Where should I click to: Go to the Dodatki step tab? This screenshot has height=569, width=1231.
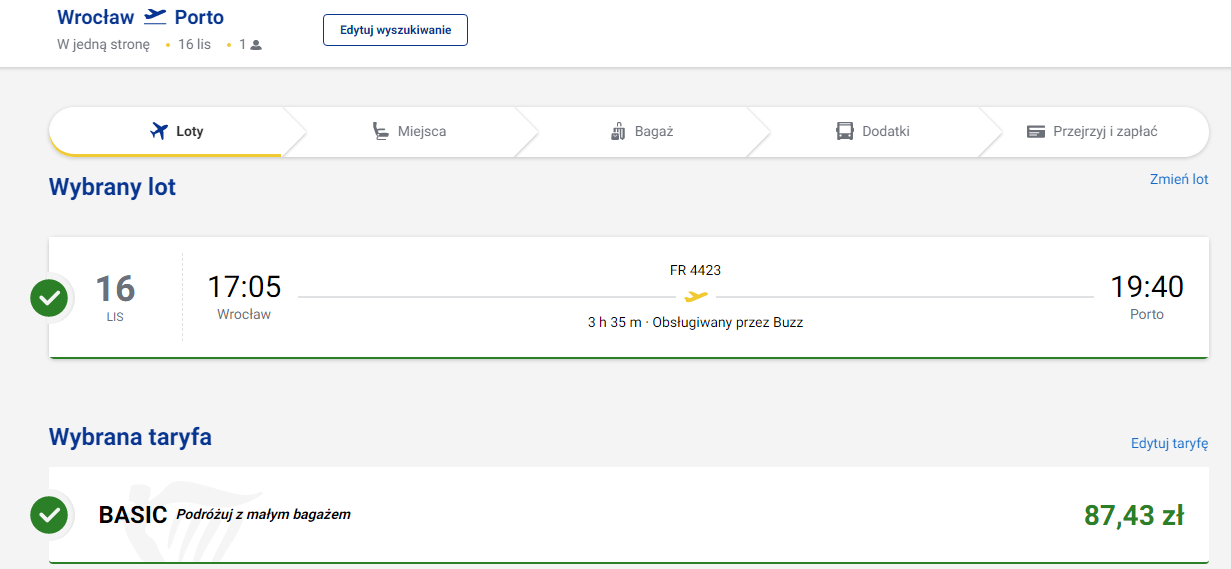pyautogui.click(x=873, y=131)
